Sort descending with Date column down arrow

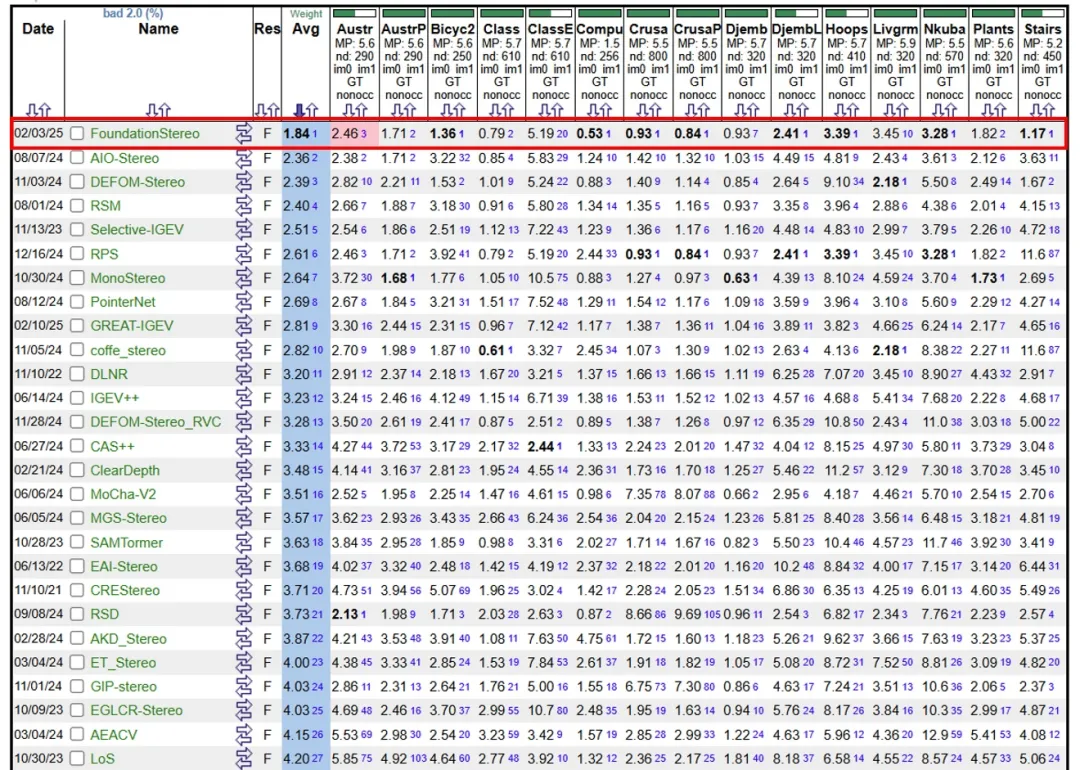click(32, 110)
